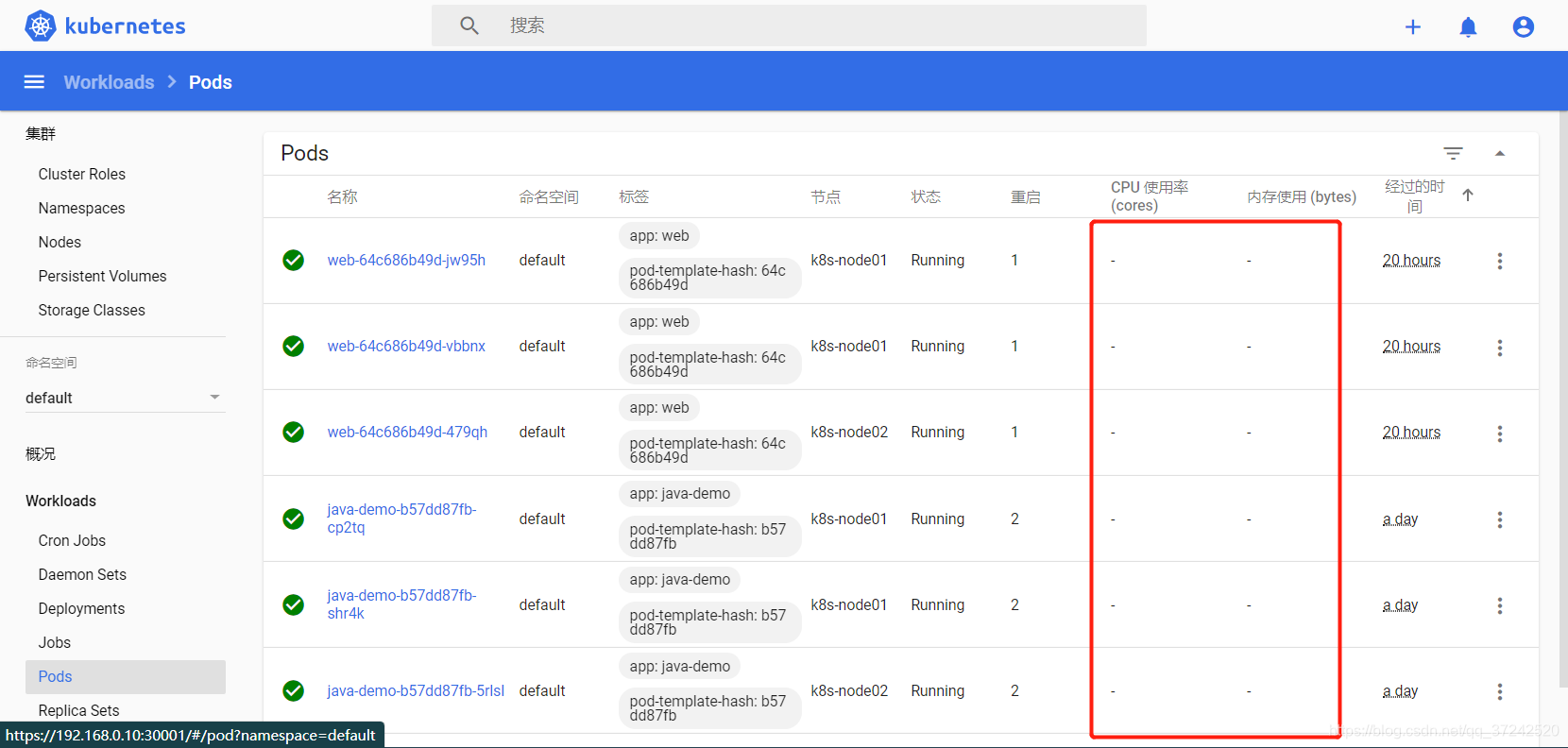Viewport: 1568px width, 748px height.
Task: Open pod java-demo-b57dd87fb-5rlsl
Action: (x=416, y=690)
